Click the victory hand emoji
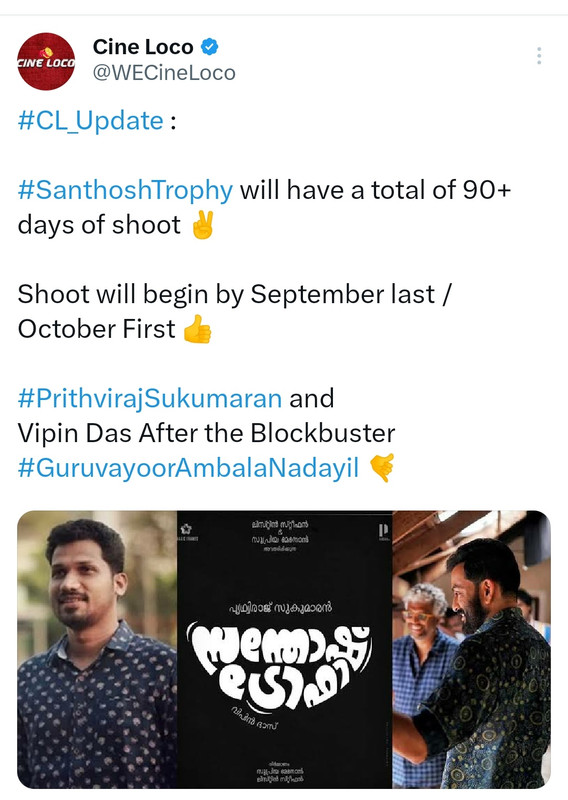Viewport: 568px width, 800px height. click(x=203, y=225)
